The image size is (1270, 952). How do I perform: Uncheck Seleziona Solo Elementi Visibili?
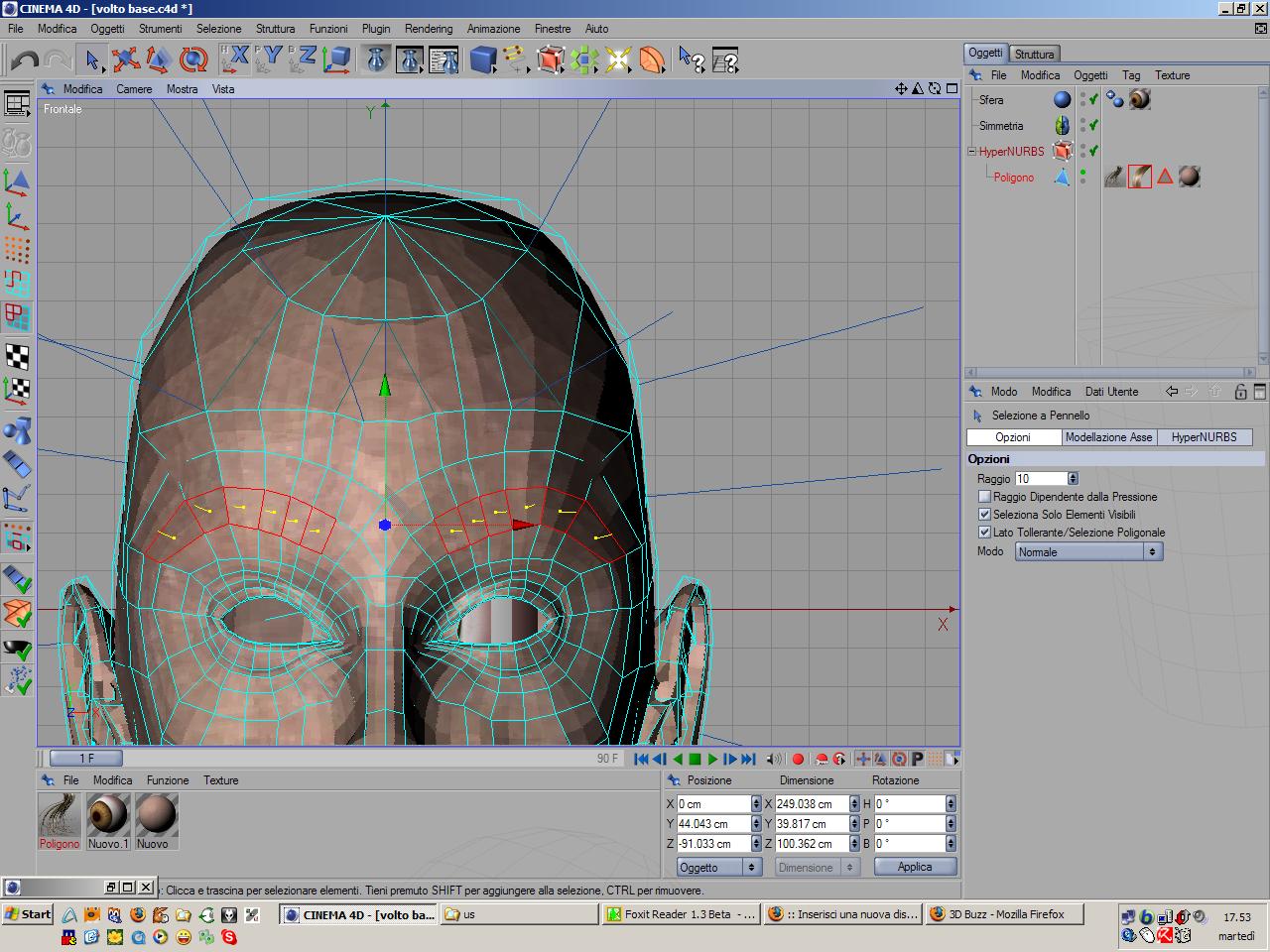pos(984,515)
